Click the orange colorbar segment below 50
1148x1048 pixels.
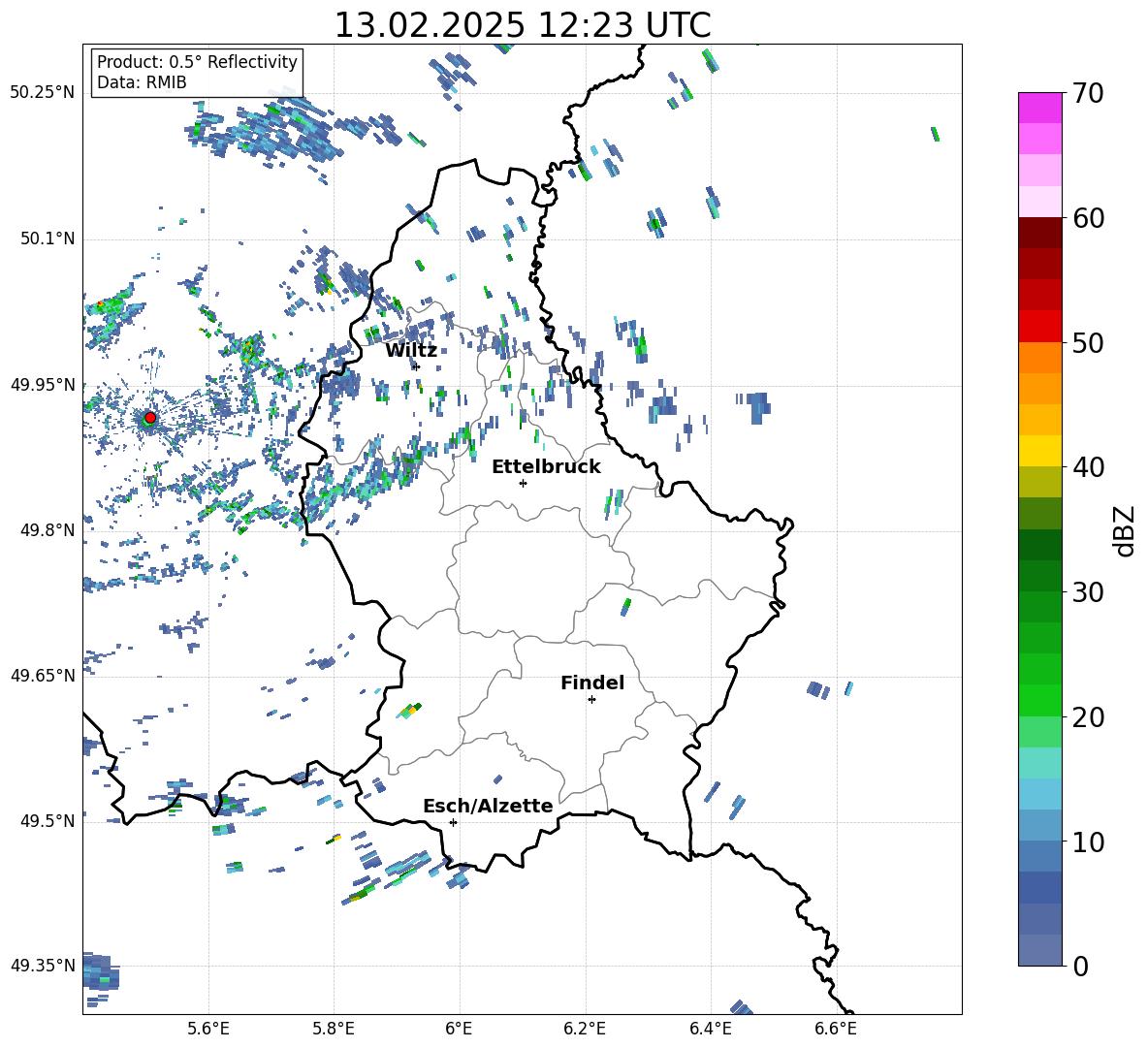point(1039,358)
